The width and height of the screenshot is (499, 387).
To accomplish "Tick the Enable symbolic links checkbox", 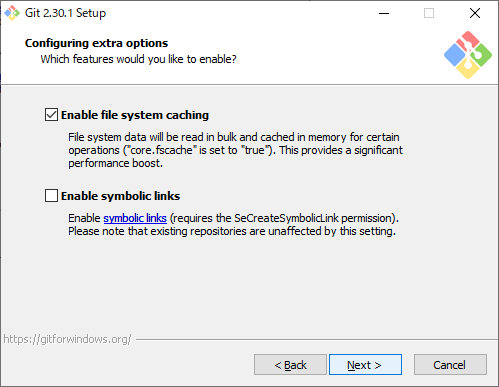I will click(x=51, y=196).
